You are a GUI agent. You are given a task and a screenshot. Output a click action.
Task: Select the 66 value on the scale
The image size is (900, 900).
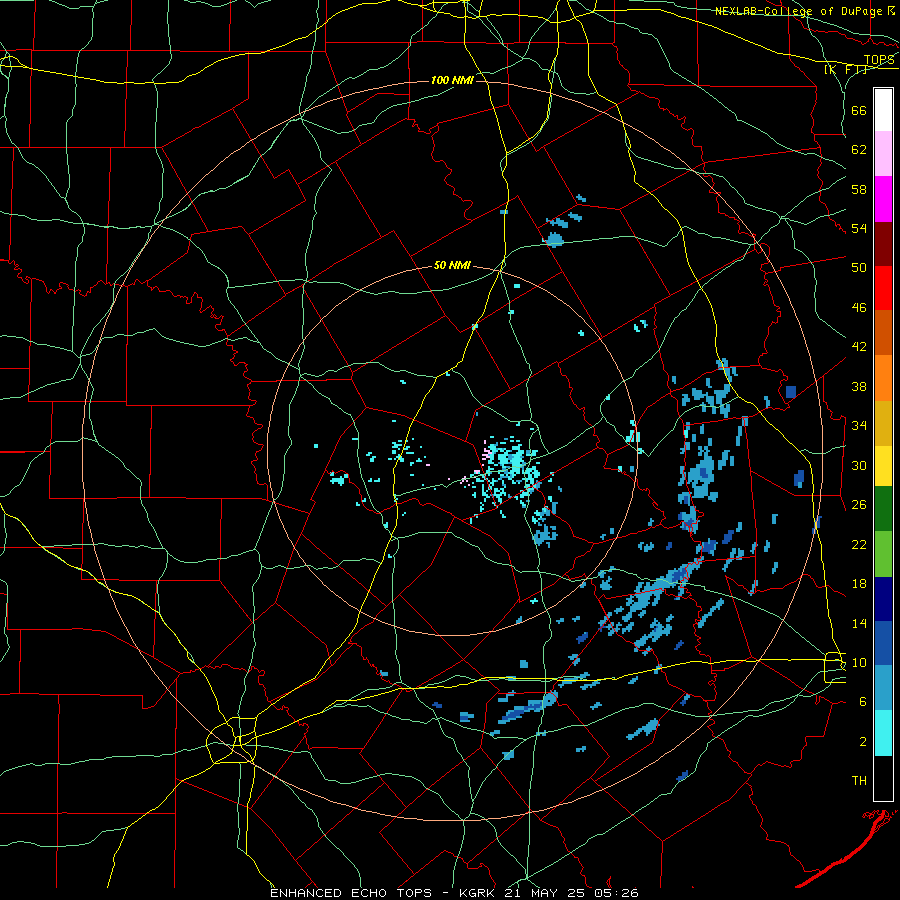point(859,110)
